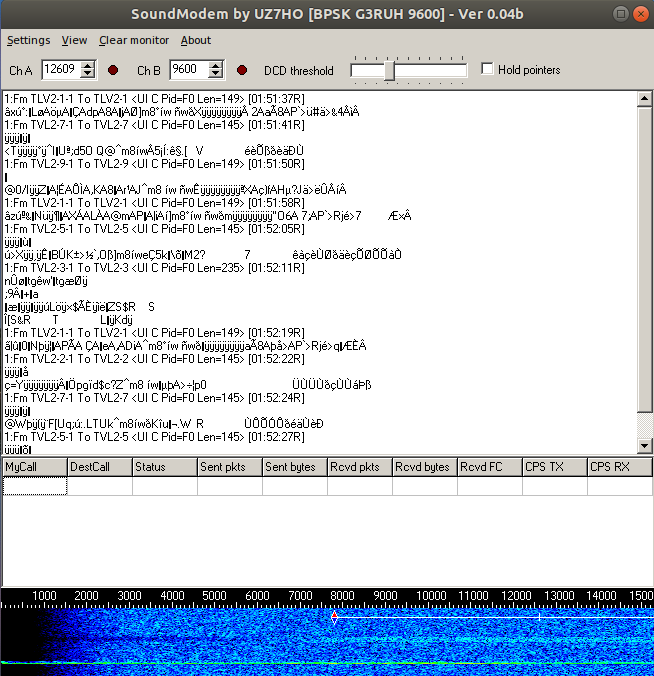
Task: Click the Ch A red DCD indicator
Action: [113, 70]
